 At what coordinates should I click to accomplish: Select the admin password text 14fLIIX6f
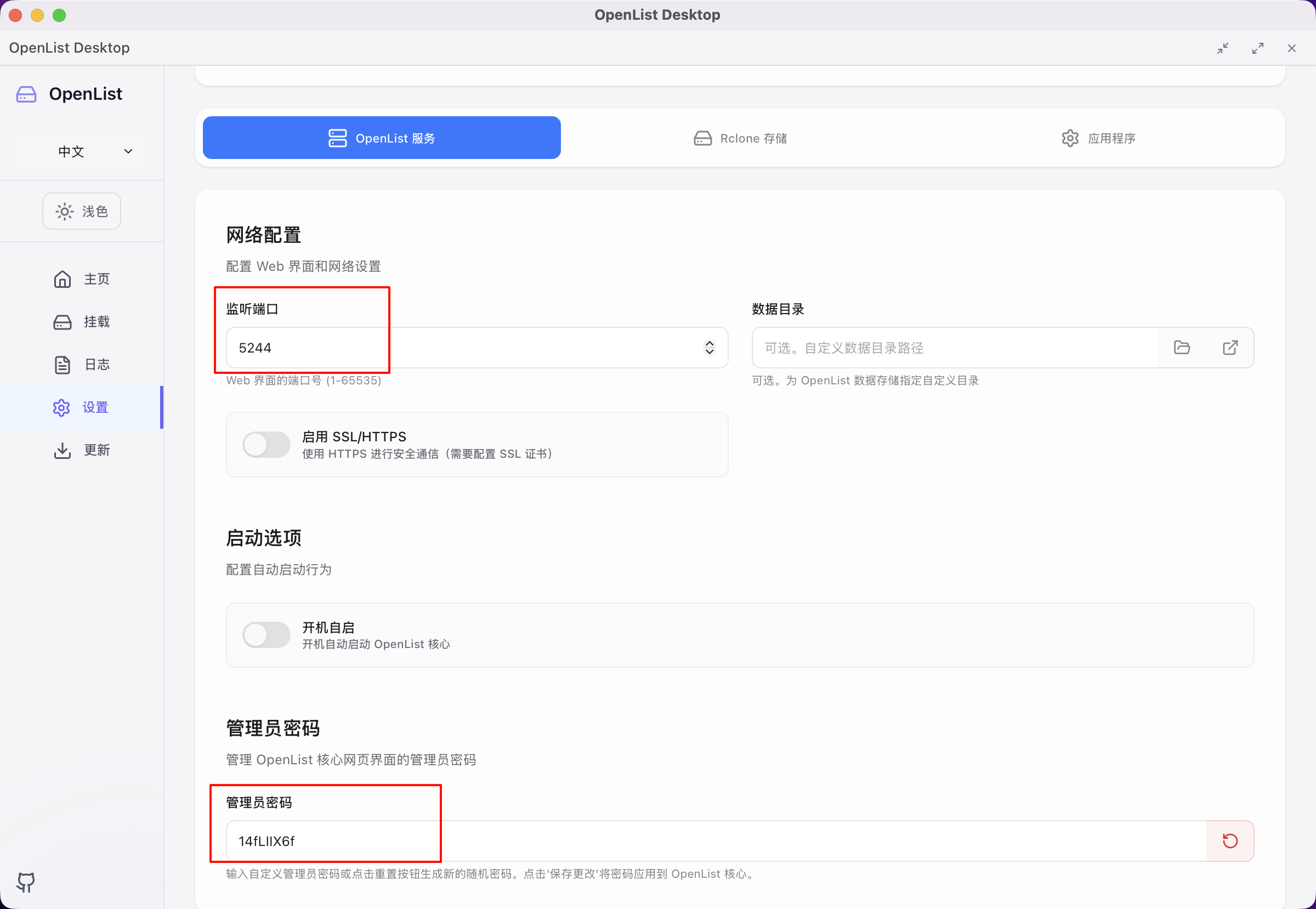266,841
